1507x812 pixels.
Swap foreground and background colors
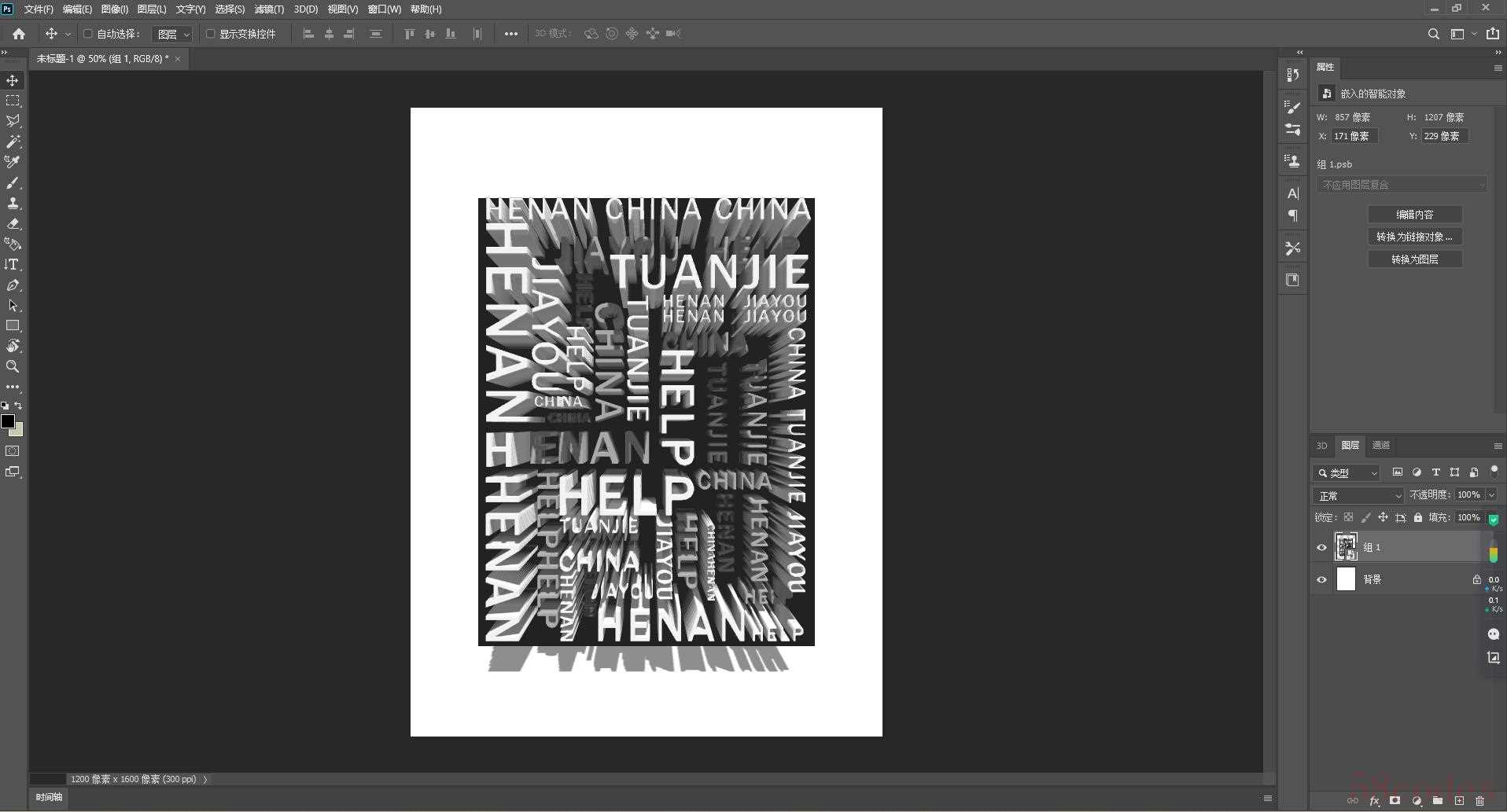19,406
